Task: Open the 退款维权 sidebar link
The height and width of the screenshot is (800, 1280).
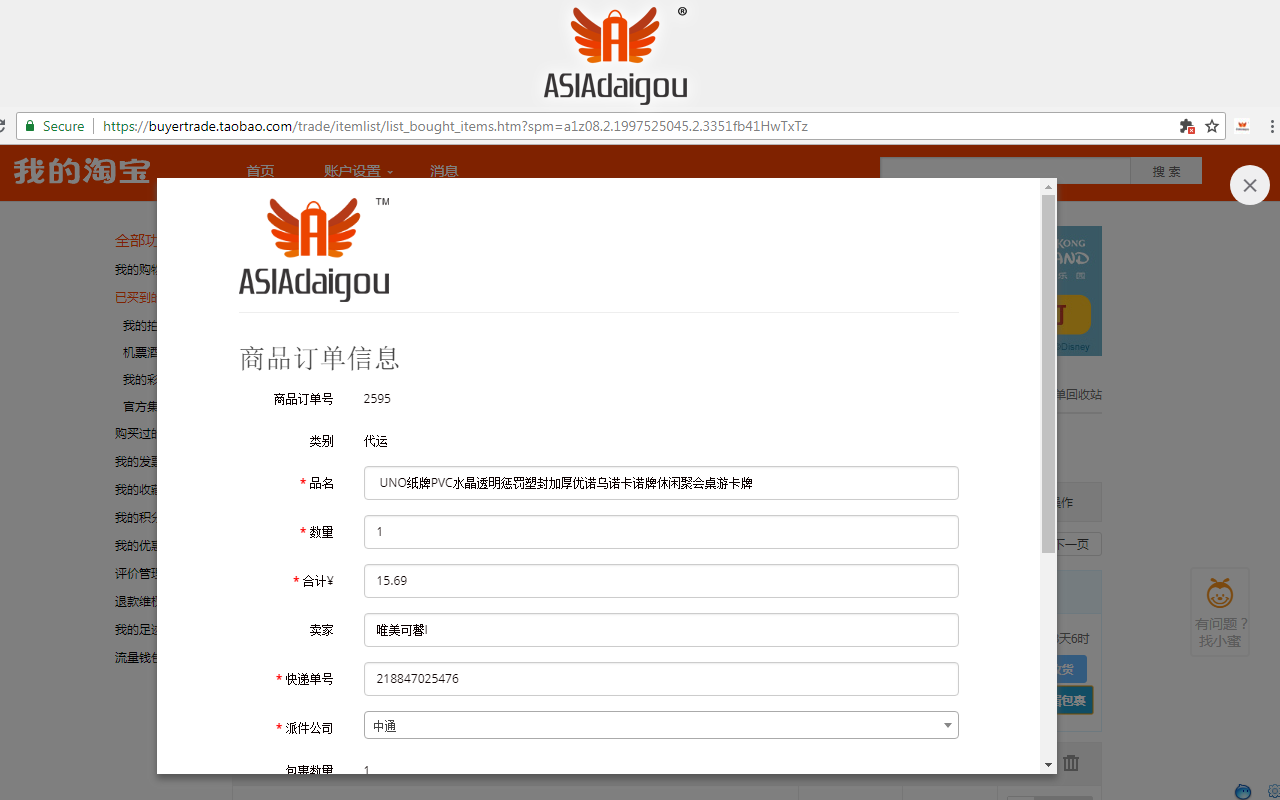Action: click(x=136, y=602)
